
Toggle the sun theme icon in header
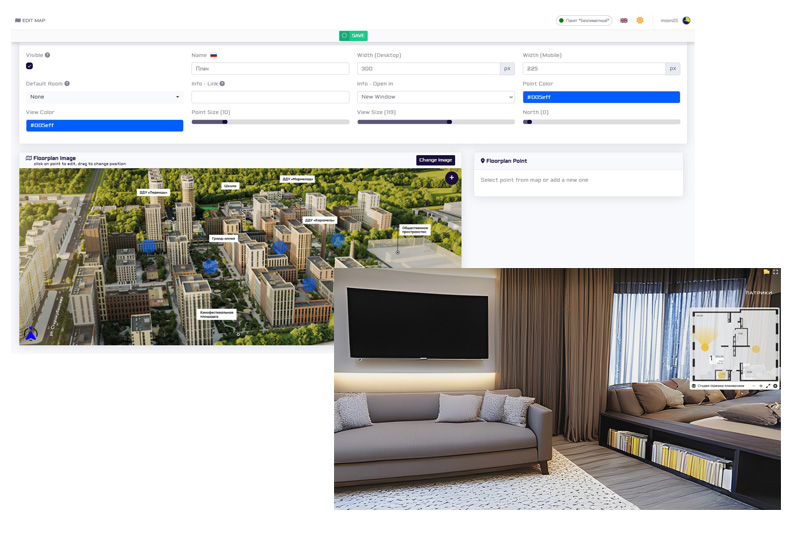point(640,20)
